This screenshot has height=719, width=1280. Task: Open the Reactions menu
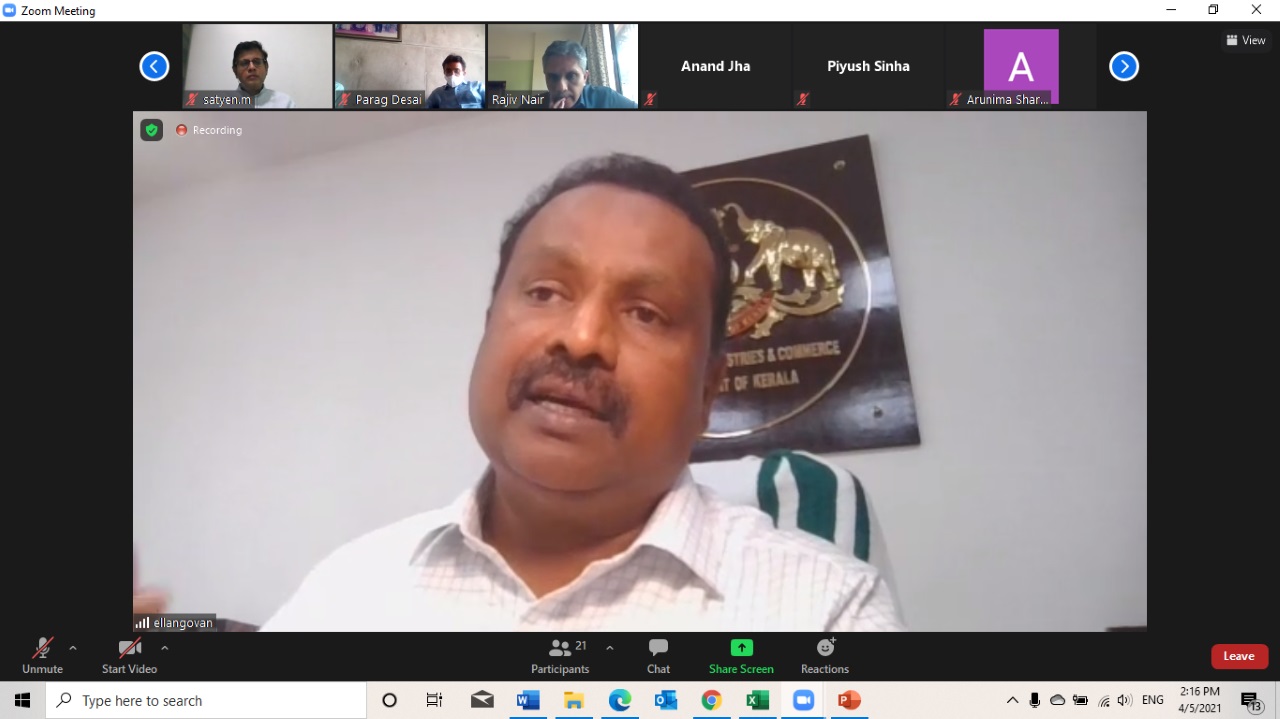click(825, 656)
